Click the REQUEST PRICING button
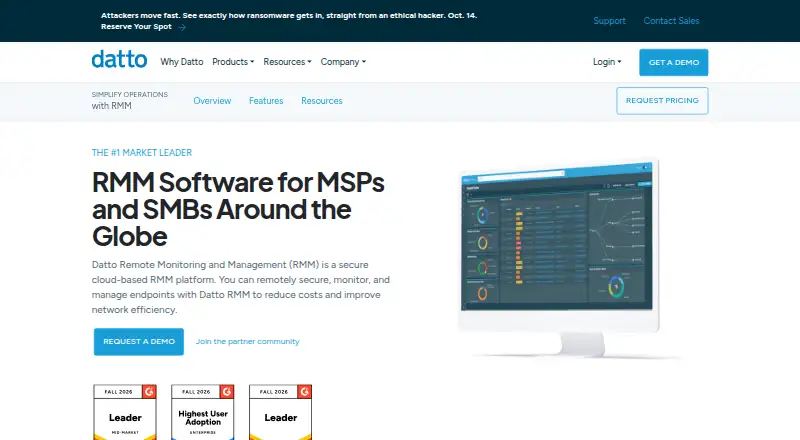This screenshot has height=440, width=800. 662,101
